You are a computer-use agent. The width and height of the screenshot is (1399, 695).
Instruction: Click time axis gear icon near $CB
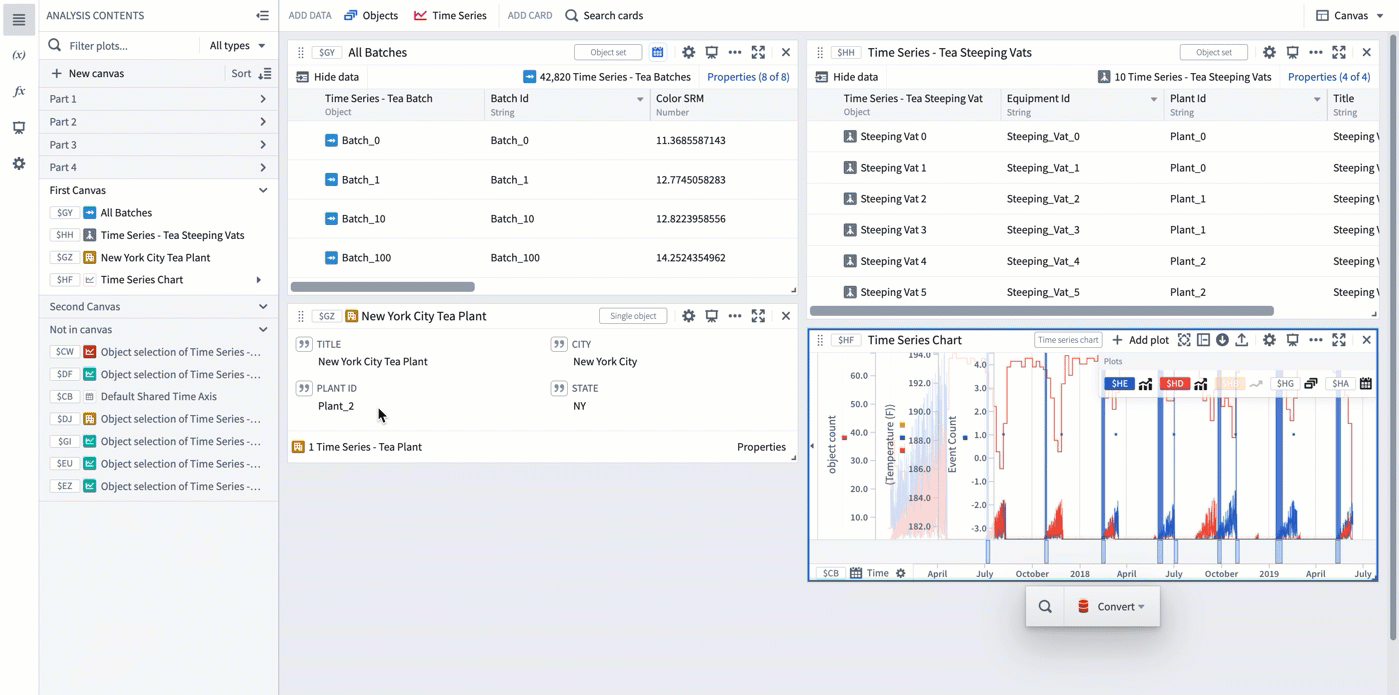pyautogui.click(x=901, y=573)
